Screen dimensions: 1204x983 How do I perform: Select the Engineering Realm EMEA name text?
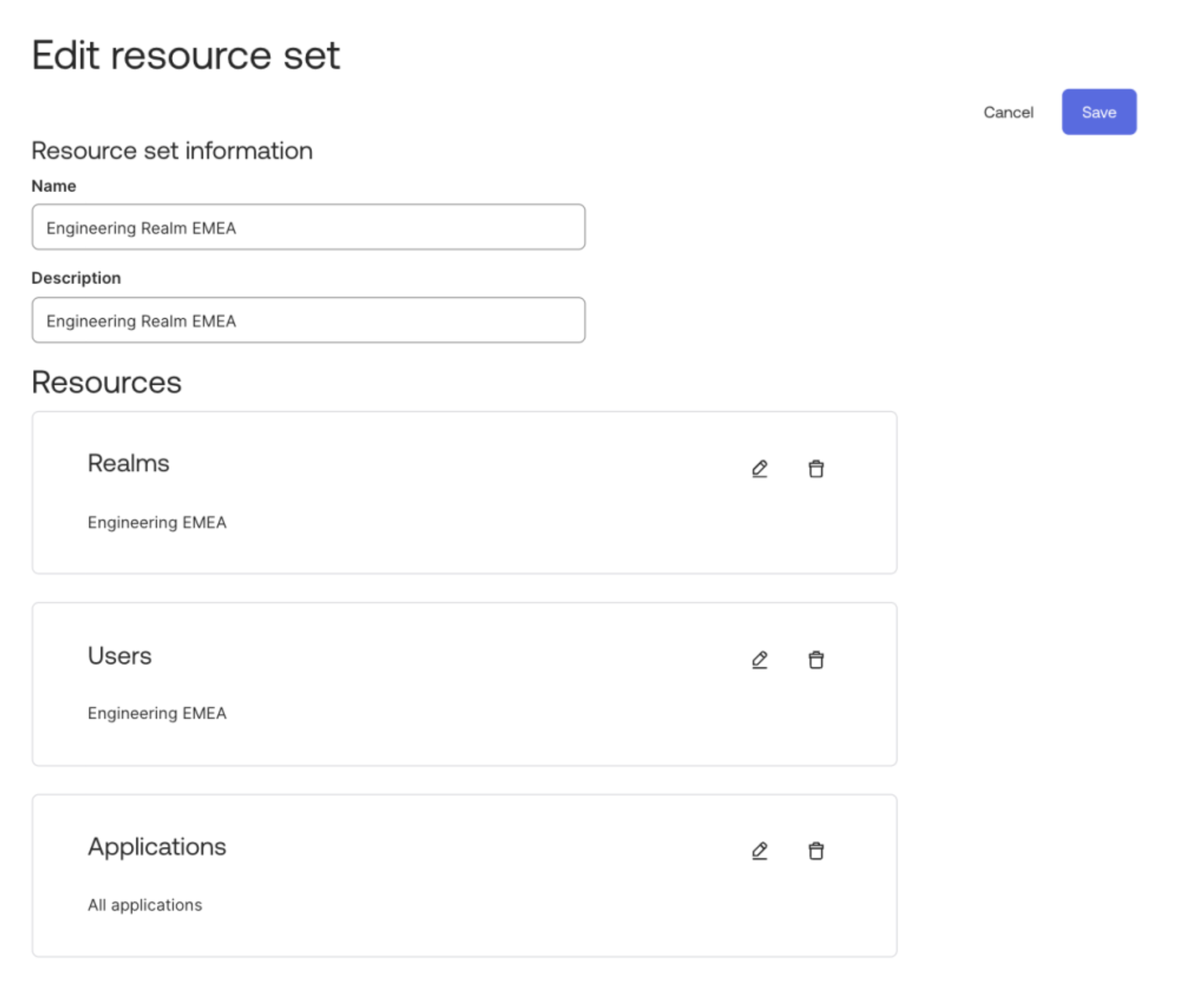141,228
